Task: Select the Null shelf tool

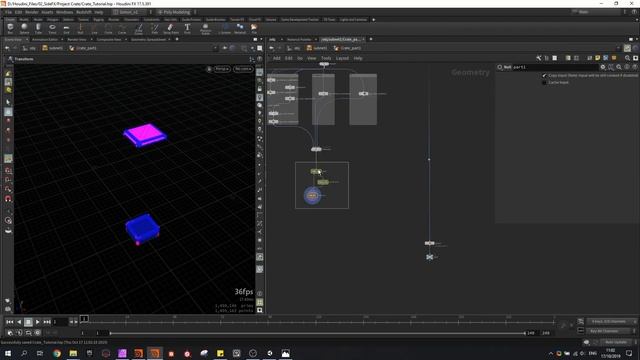Action: [80, 28]
